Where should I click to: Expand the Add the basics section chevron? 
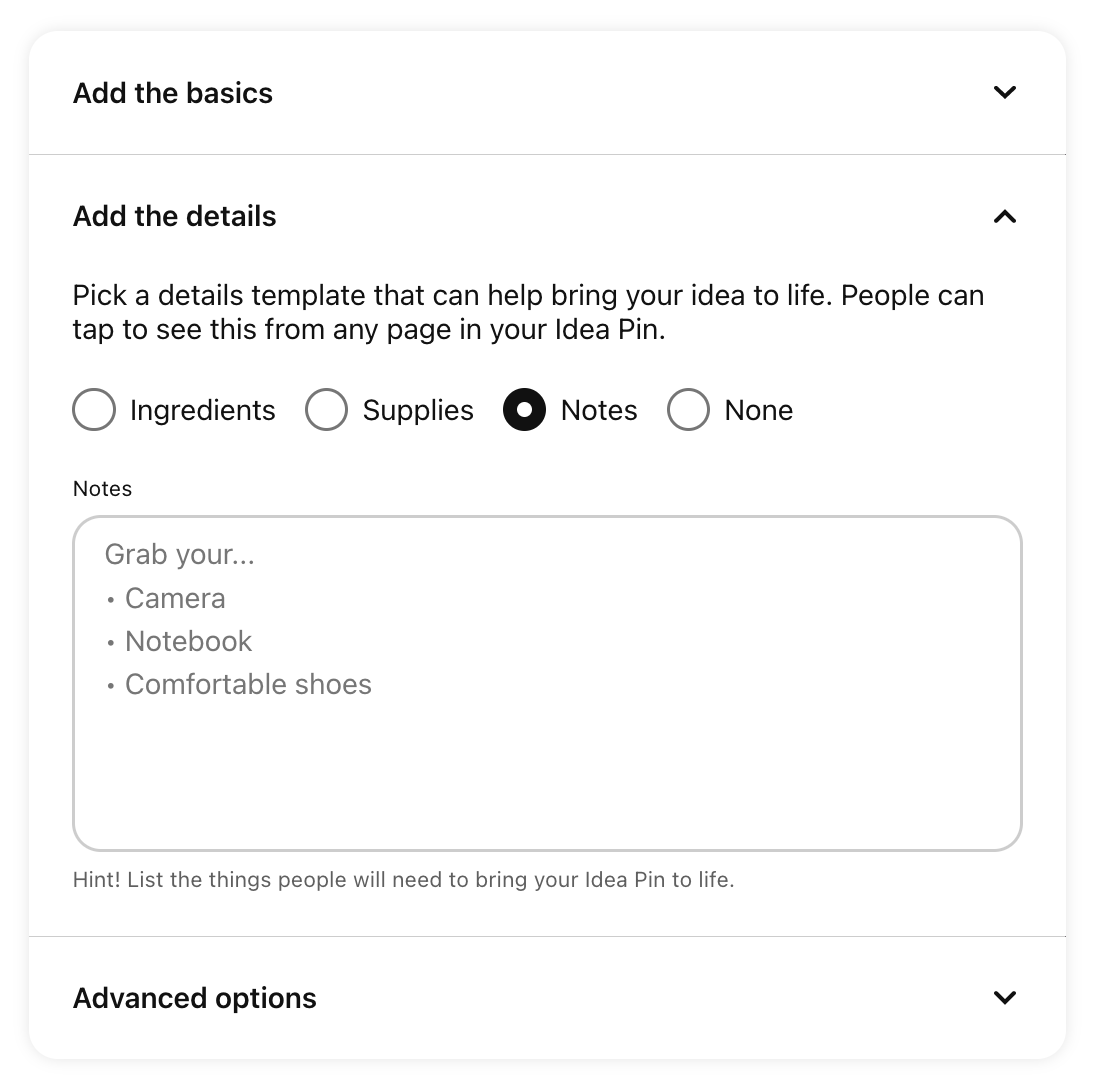(1006, 92)
